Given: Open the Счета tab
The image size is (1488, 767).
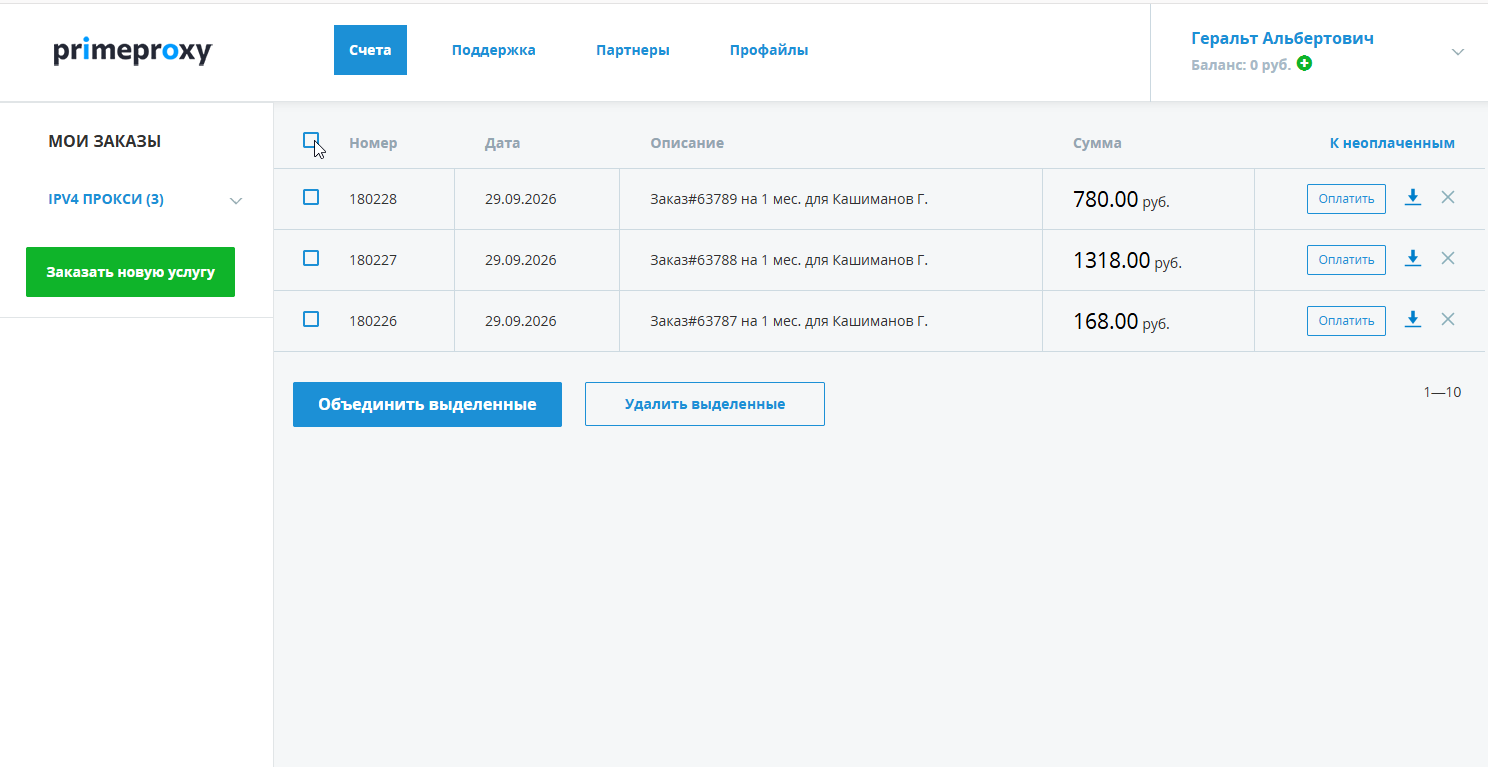Looking at the screenshot, I should pos(370,50).
